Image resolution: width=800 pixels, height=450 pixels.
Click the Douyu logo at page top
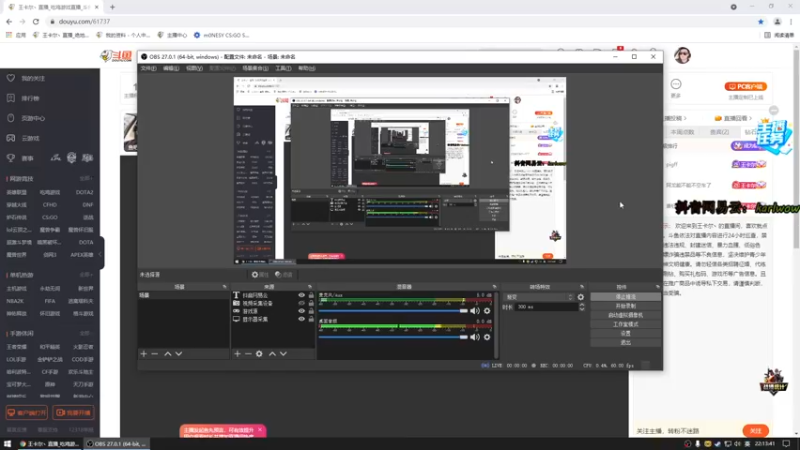116,56
